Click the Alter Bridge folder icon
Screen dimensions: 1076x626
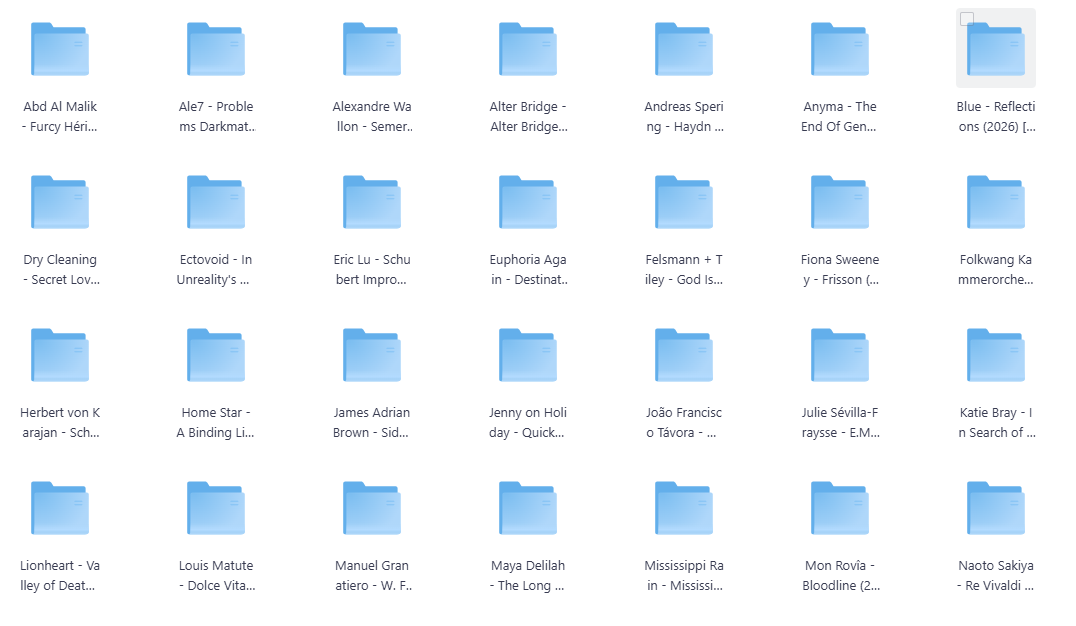[528, 49]
